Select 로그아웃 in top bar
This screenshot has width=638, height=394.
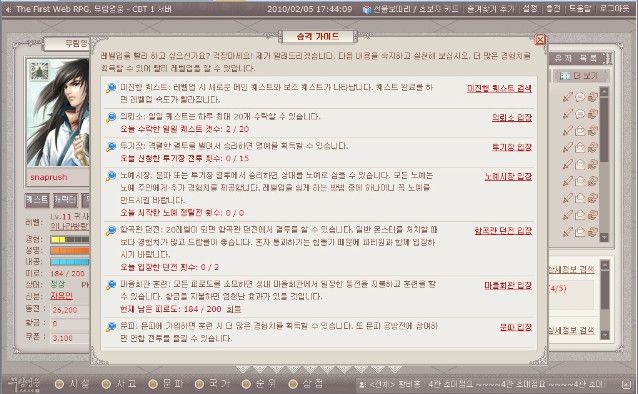(615, 9)
